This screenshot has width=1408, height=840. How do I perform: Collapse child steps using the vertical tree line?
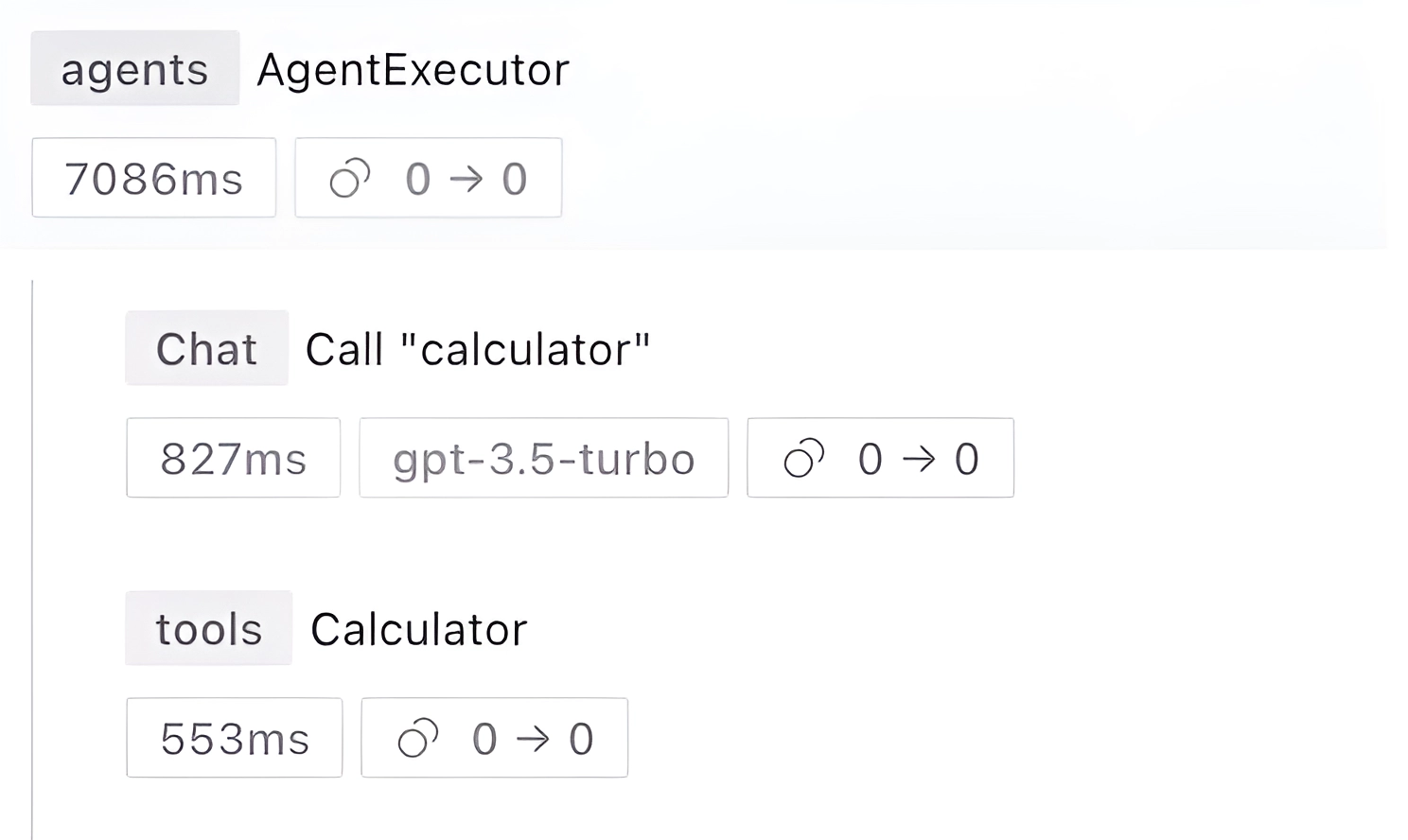32,558
